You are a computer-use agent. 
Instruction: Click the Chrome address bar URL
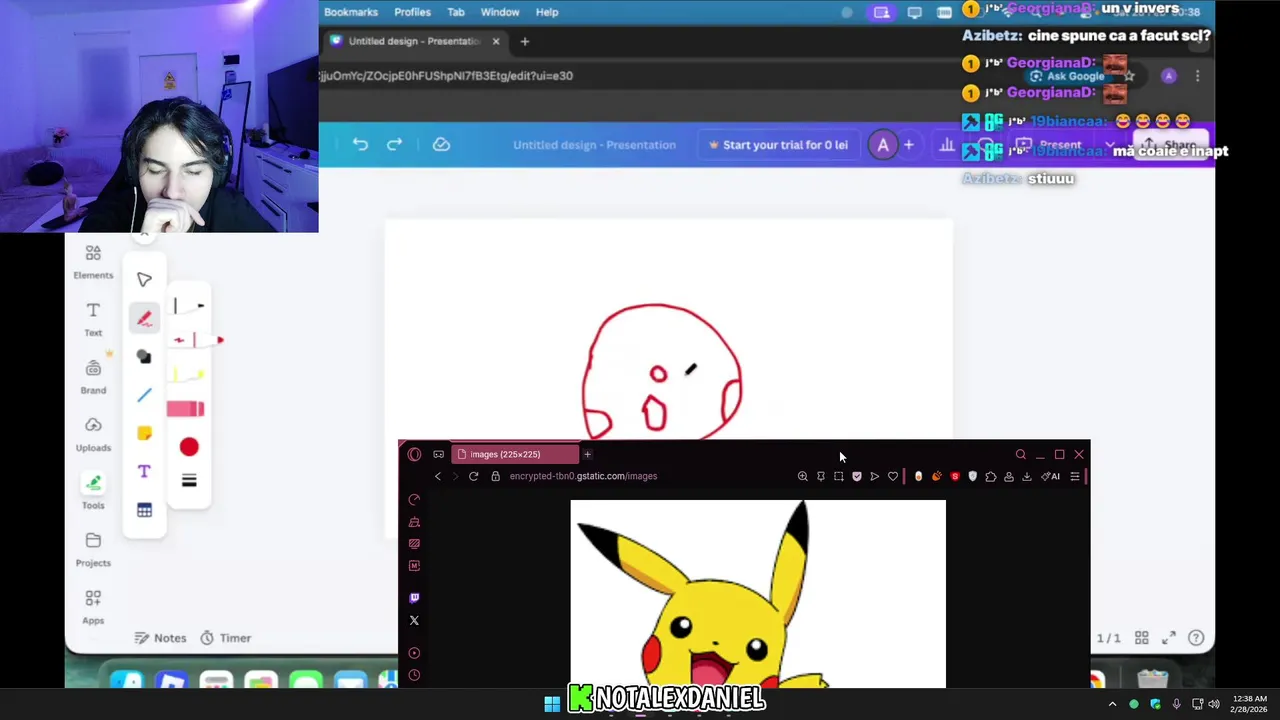(x=446, y=76)
